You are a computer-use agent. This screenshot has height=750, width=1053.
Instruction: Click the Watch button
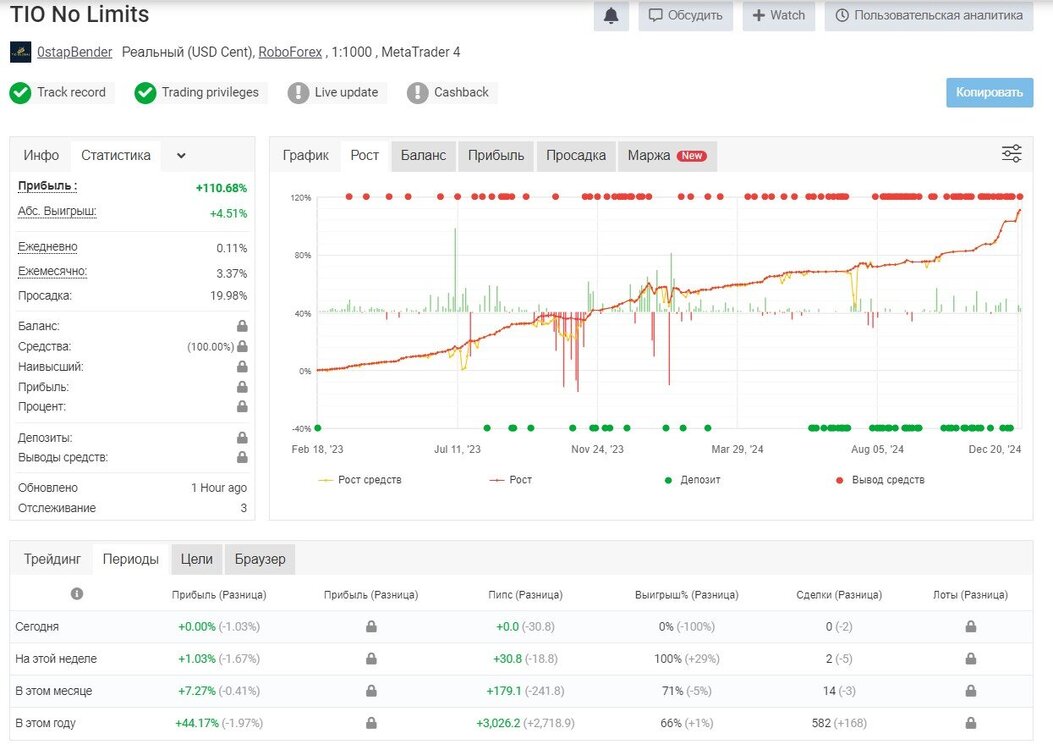779,15
